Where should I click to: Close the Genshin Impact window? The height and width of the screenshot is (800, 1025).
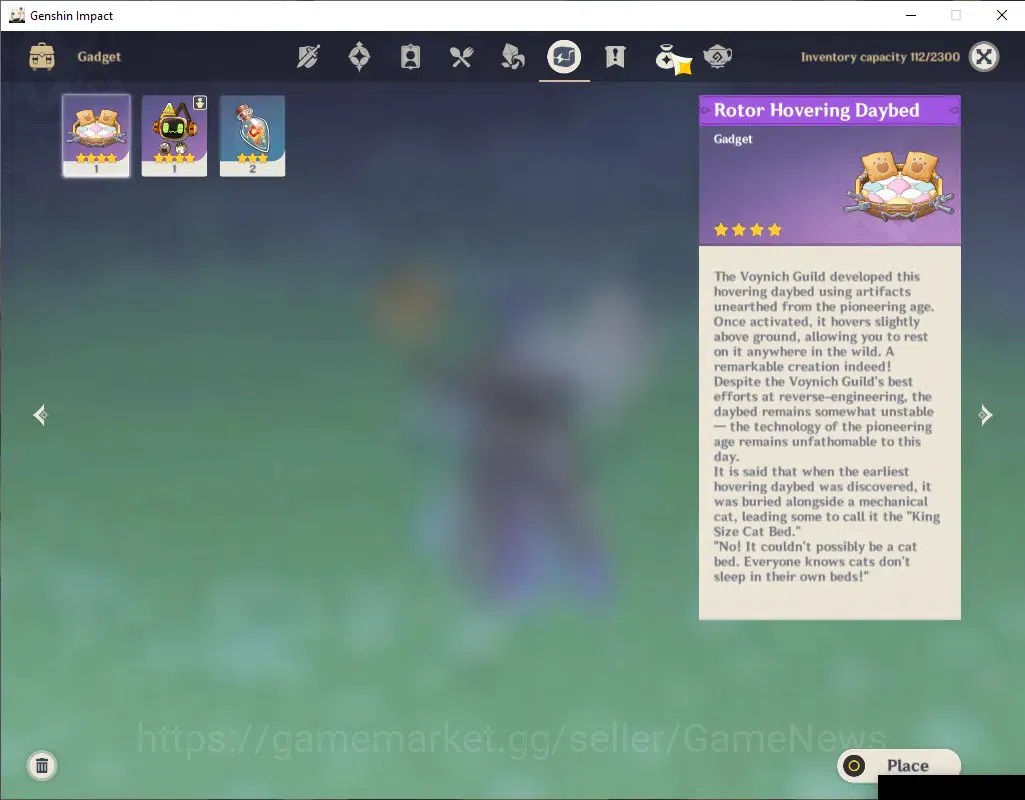click(1001, 15)
